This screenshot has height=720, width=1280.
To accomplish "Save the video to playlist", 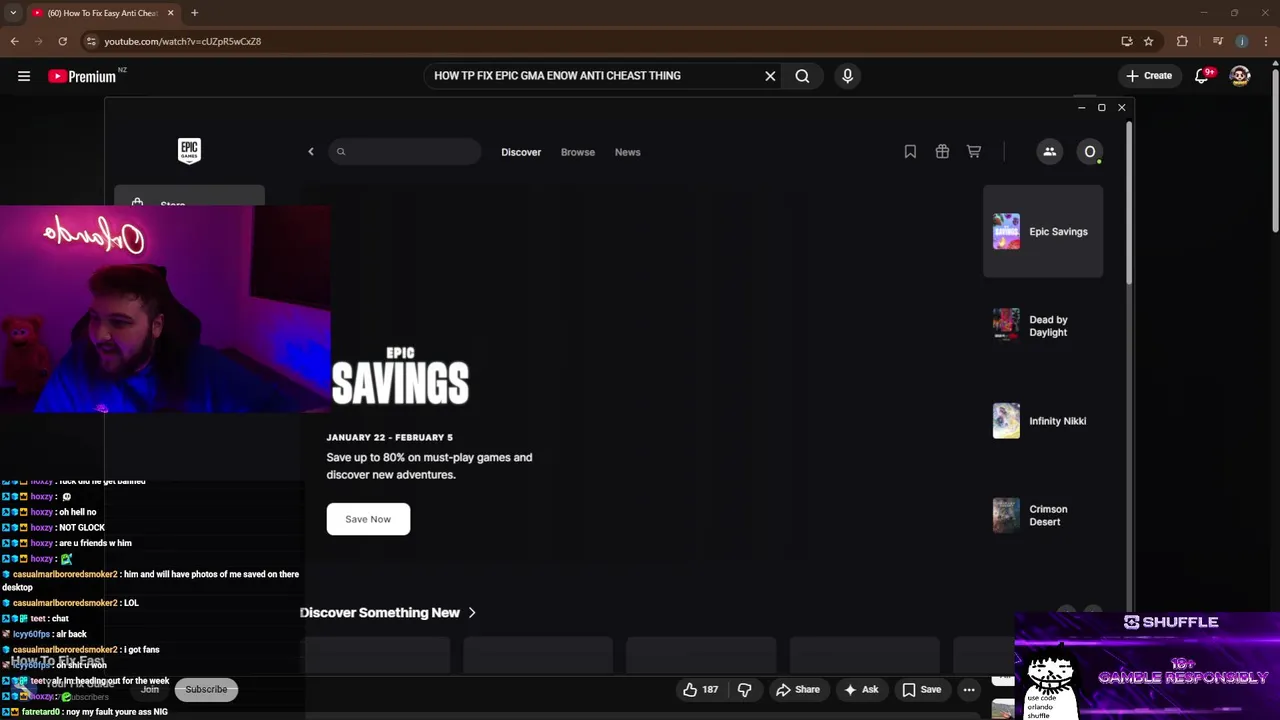I will [x=921, y=690].
